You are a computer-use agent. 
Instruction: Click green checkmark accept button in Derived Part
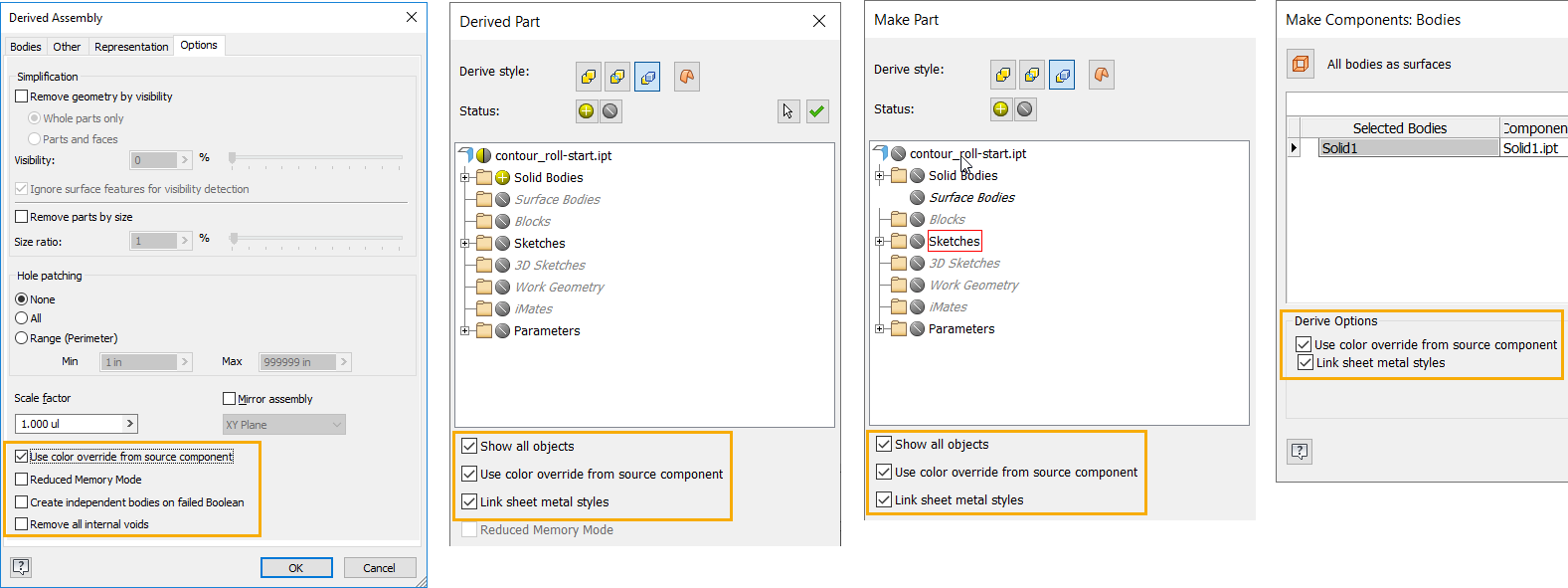tap(817, 111)
